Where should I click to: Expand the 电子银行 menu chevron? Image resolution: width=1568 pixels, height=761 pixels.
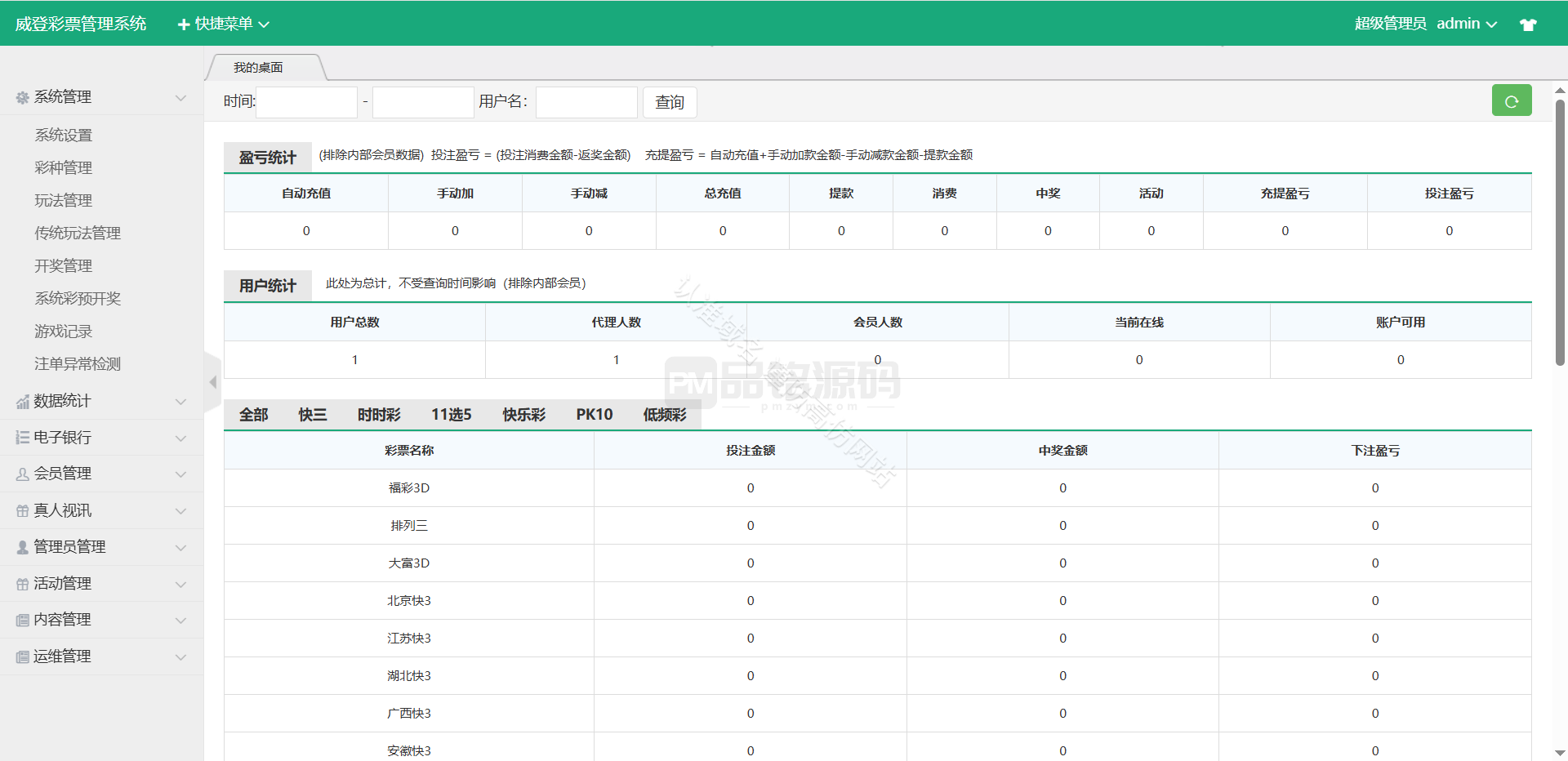180,438
